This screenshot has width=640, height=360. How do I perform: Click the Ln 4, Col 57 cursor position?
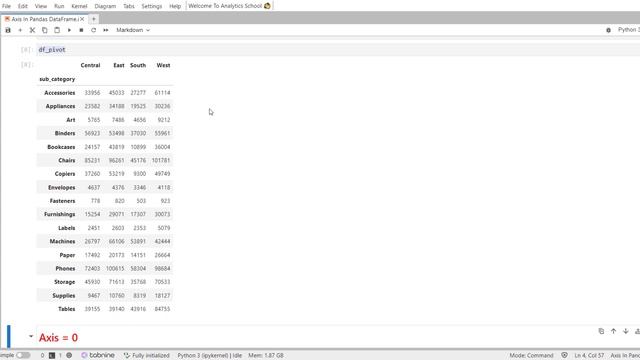pos(589,356)
